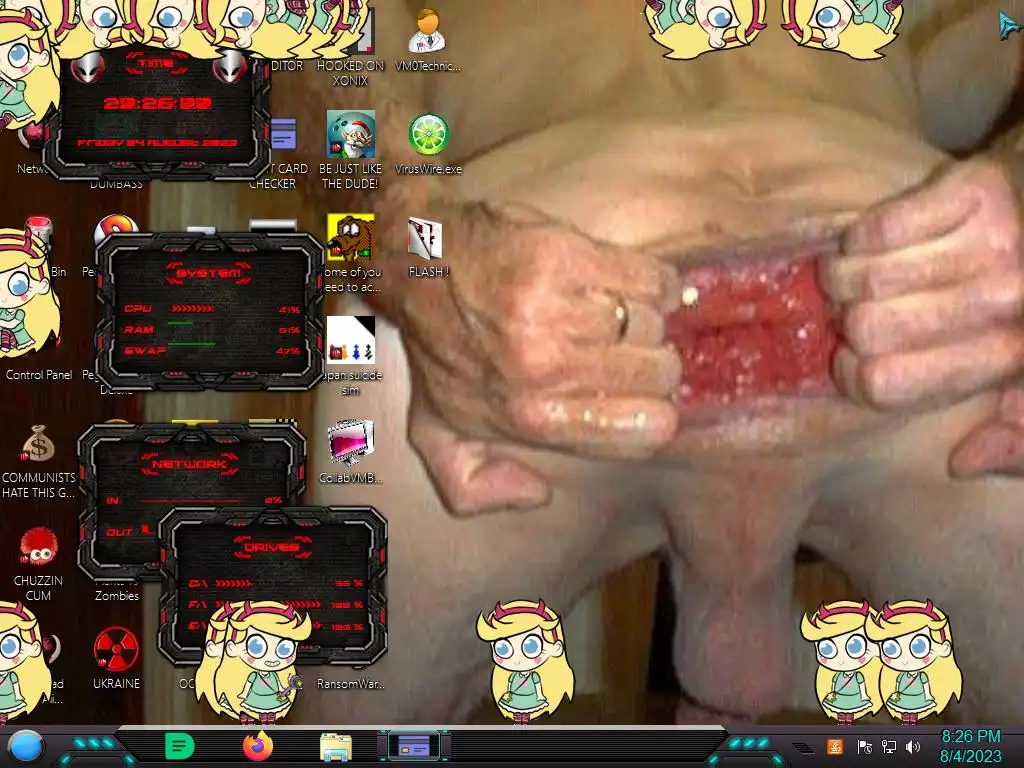Screen dimensions: 1024x768
Task: Open File Explorer from the taskbar
Action: pos(336,746)
